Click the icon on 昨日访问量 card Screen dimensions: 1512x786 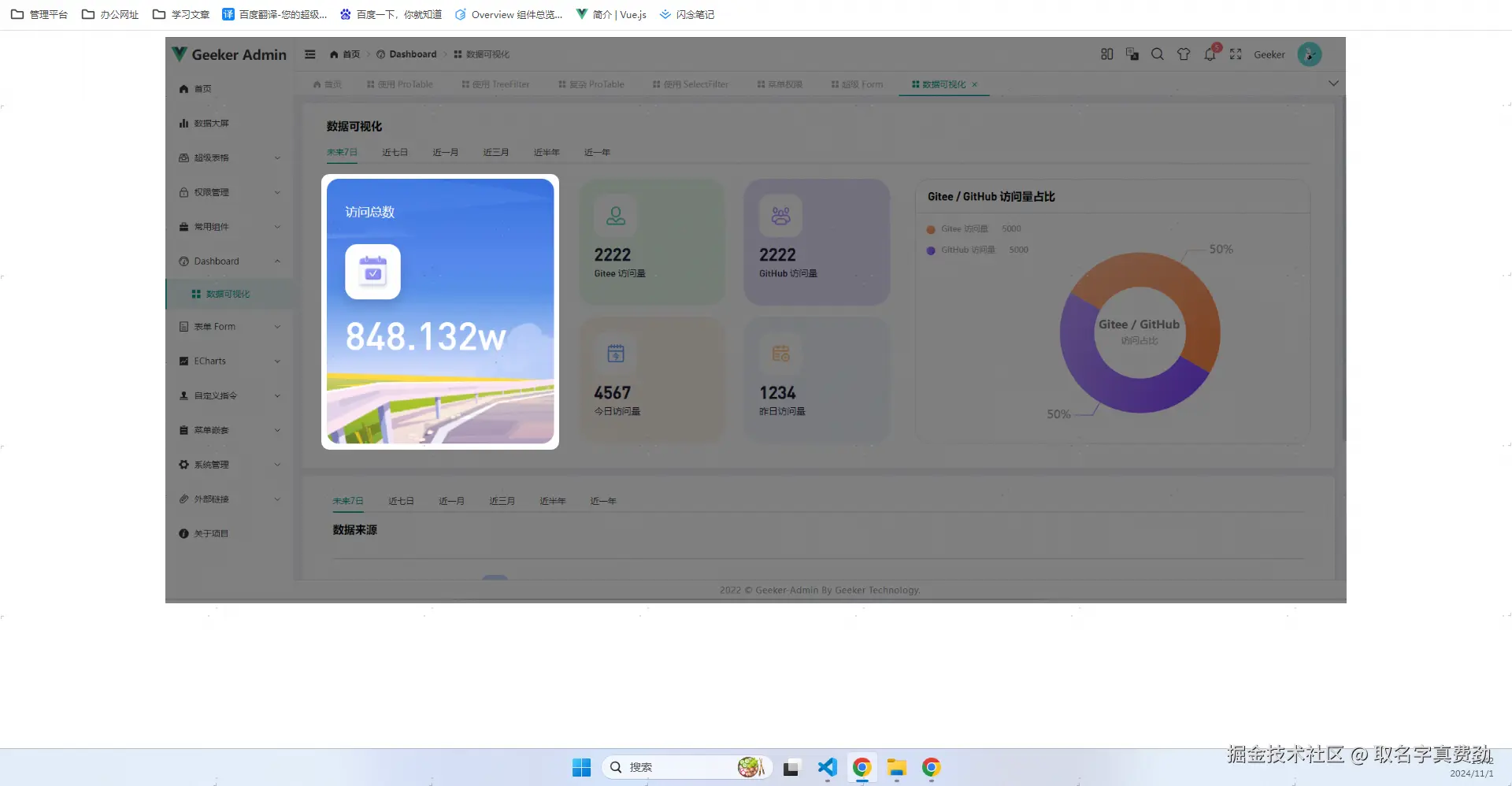coord(780,354)
